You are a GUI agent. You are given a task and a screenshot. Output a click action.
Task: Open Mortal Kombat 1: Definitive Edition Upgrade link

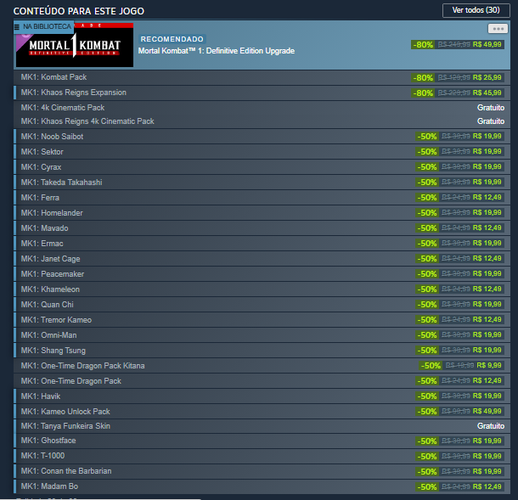tap(216, 51)
